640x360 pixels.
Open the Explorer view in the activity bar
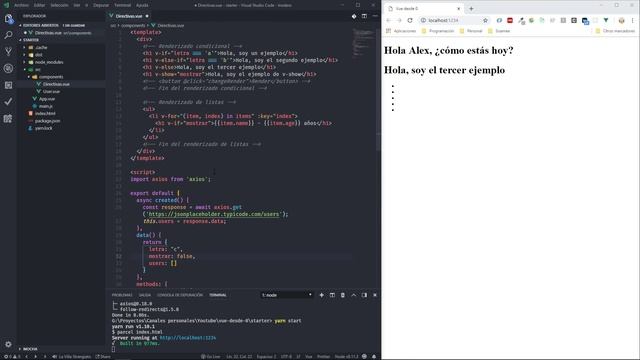click(x=9, y=19)
